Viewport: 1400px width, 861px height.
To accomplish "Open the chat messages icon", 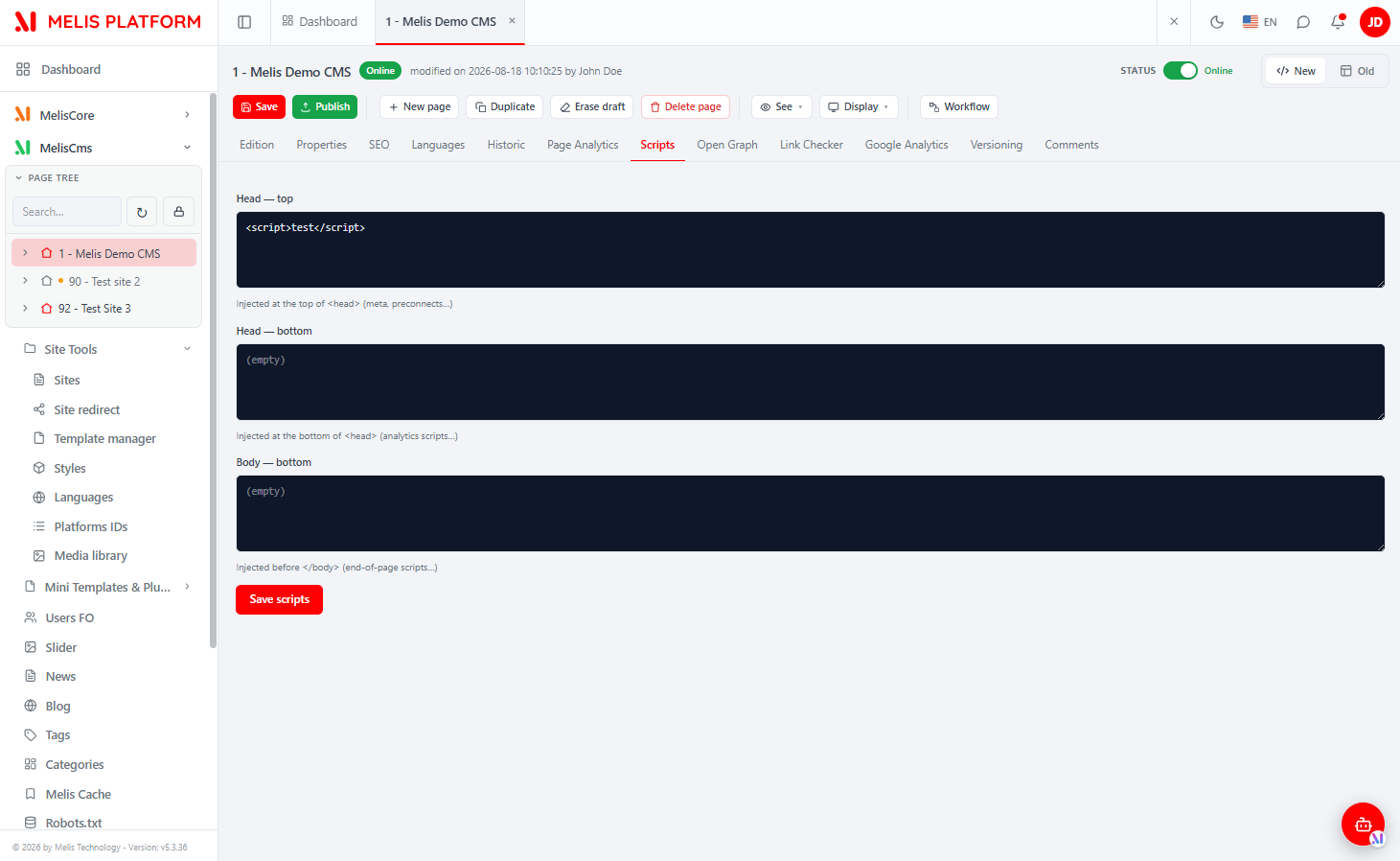I will pyautogui.click(x=1303, y=22).
